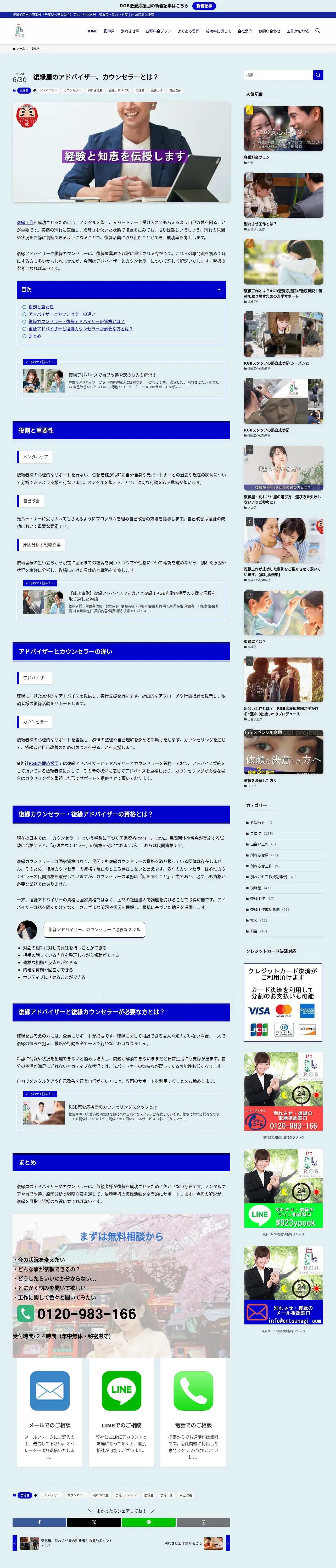Image resolution: width=336 pixels, height=1568 pixels.
Task: Open 各種料金プラン in the navigation
Action: pos(158,31)
